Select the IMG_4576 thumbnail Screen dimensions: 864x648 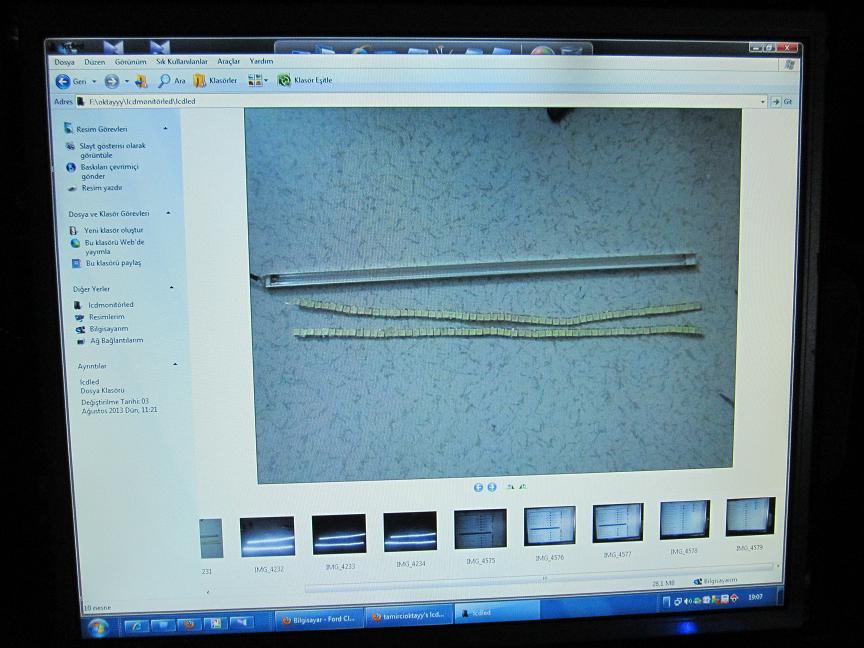coord(549,526)
